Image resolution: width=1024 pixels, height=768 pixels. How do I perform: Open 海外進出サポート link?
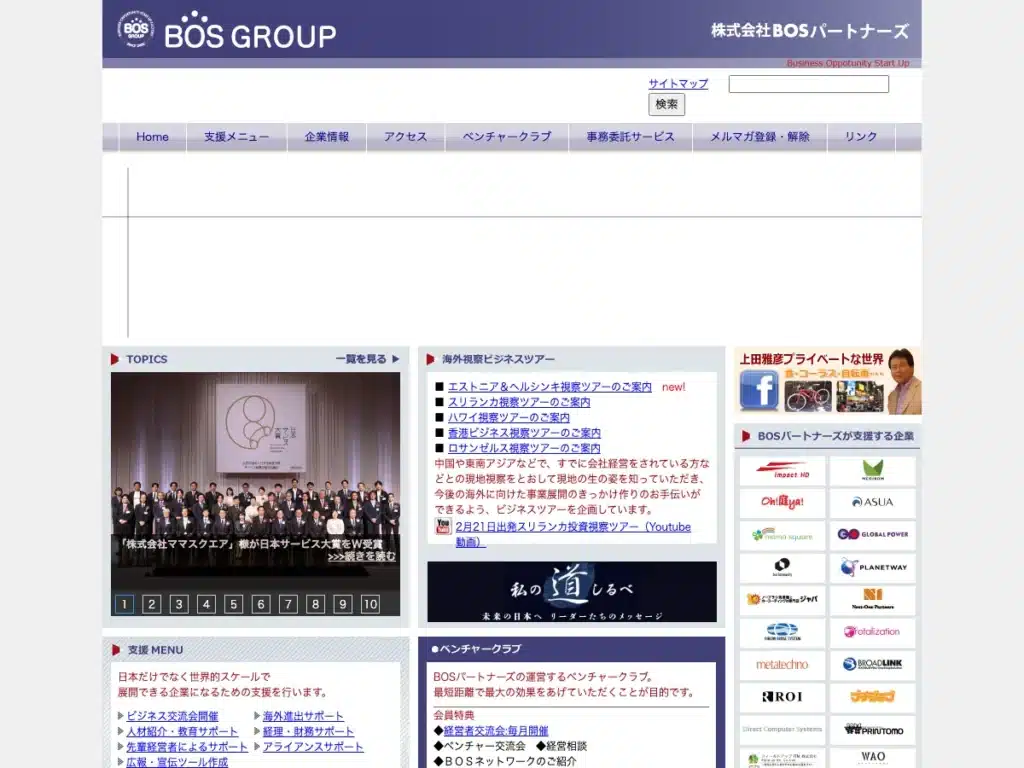(303, 716)
